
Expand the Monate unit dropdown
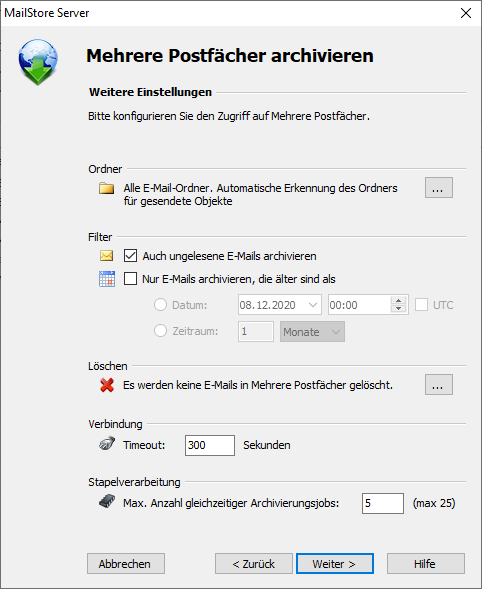pos(312,332)
